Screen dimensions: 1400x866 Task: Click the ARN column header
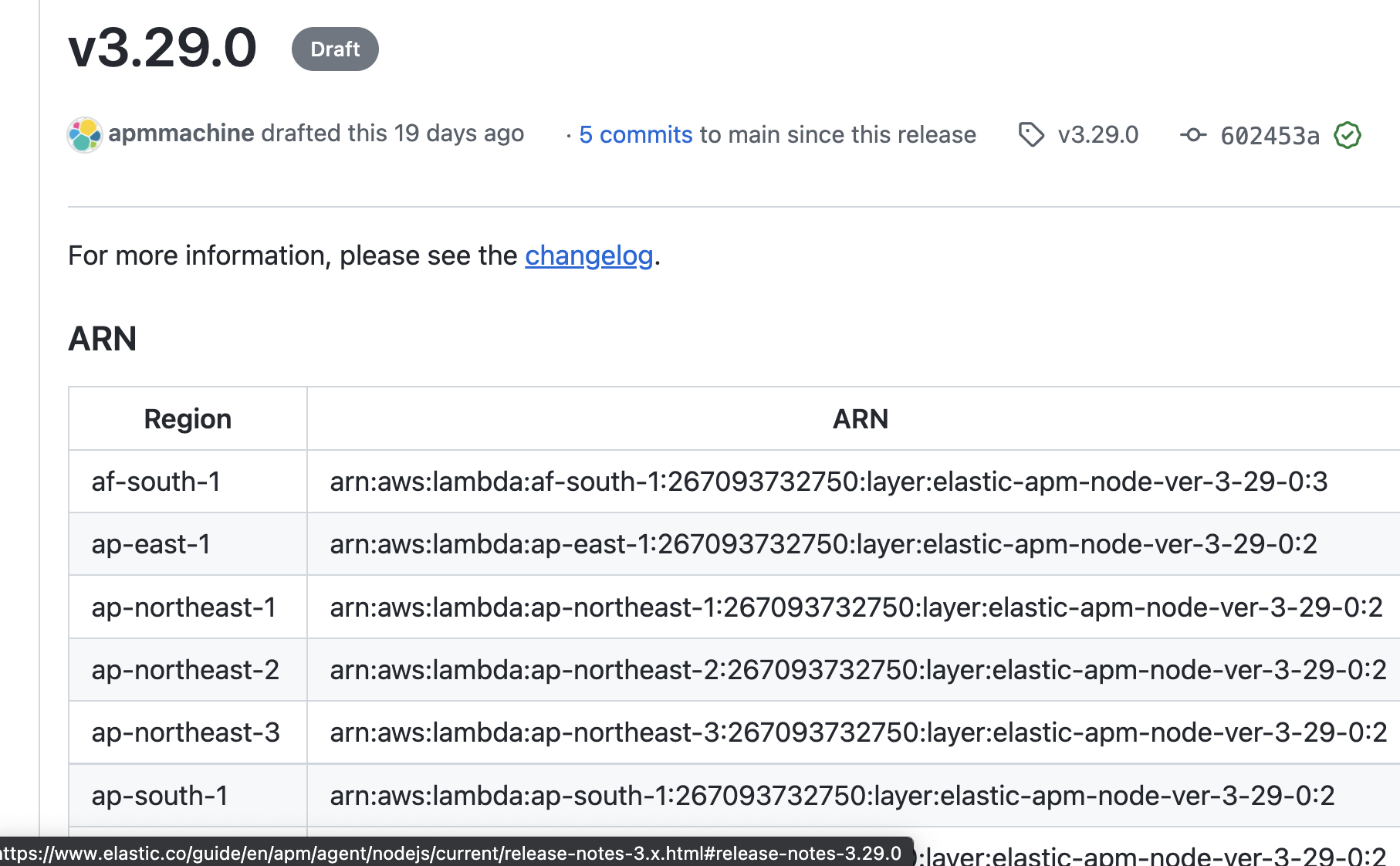click(861, 419)
